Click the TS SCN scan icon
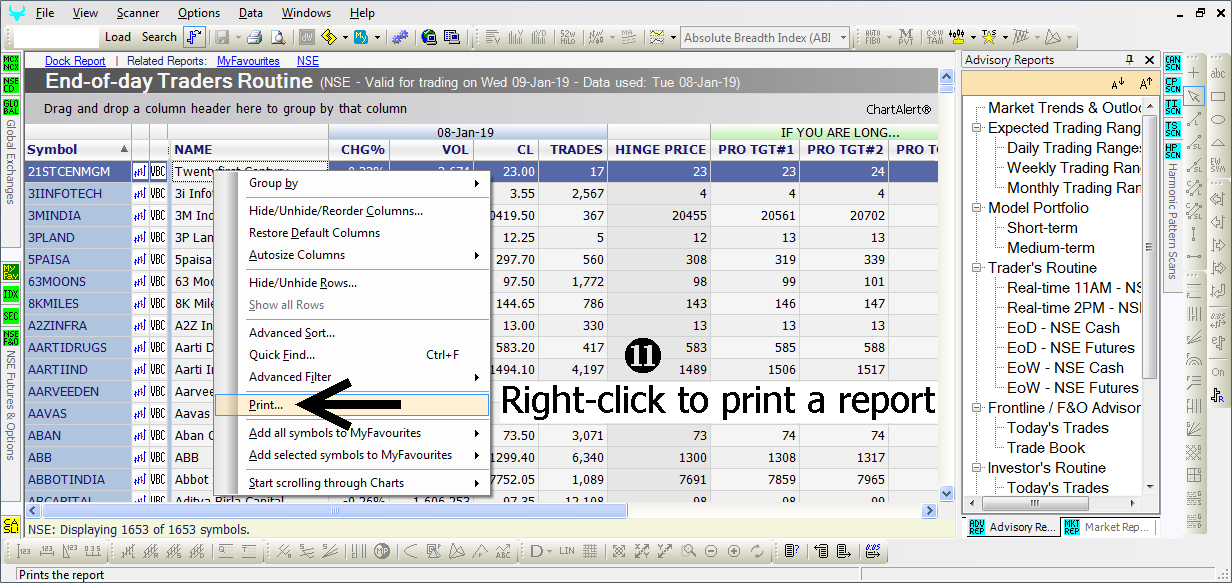 tap(1173, 130)
